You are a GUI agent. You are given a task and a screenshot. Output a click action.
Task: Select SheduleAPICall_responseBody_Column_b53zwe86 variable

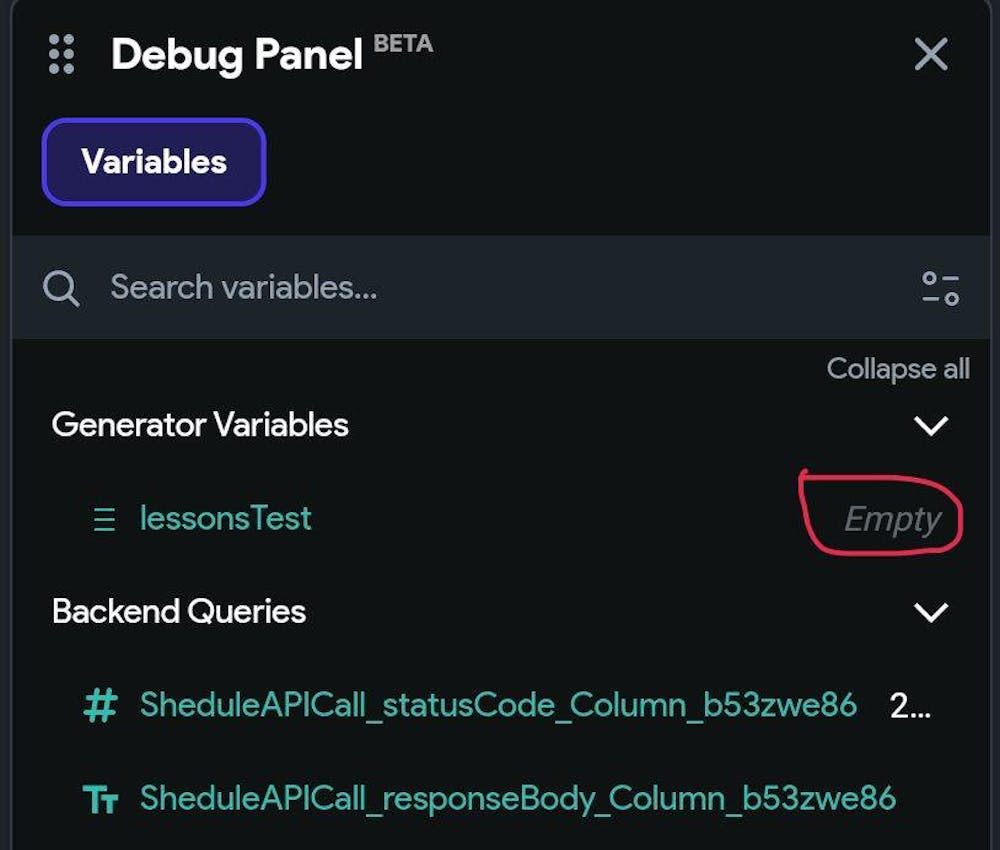(x=518, y=799)
